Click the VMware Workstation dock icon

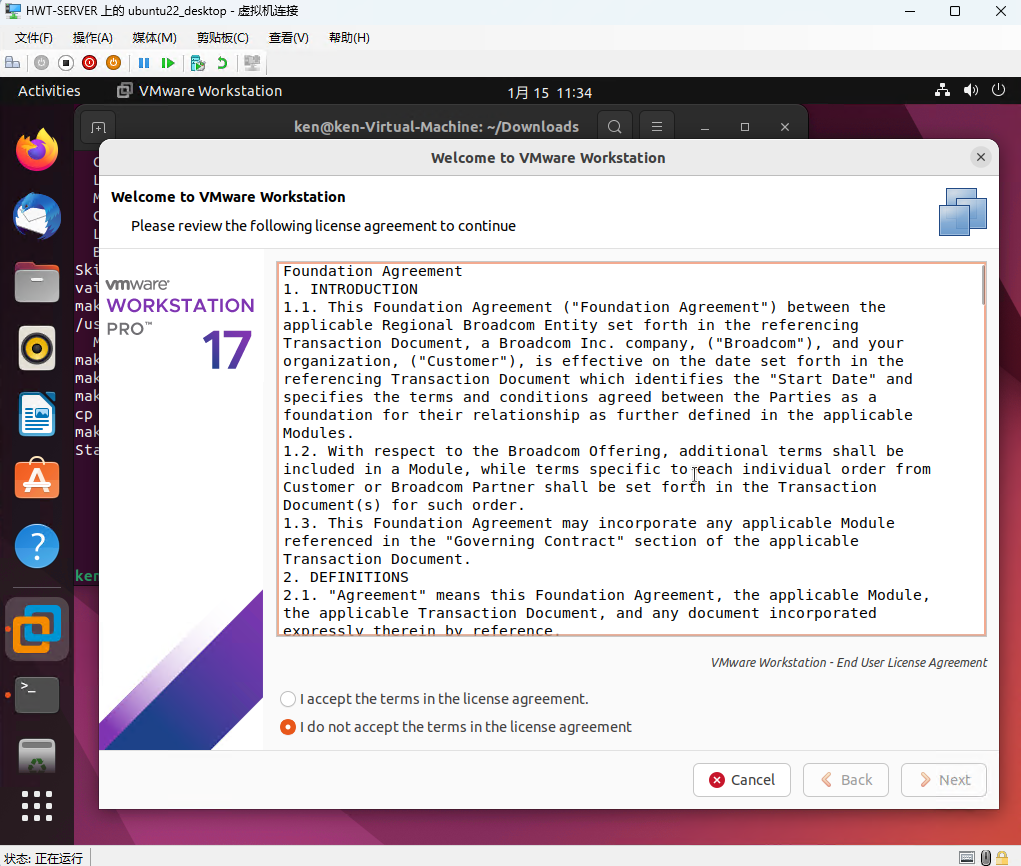click(37, 629)
